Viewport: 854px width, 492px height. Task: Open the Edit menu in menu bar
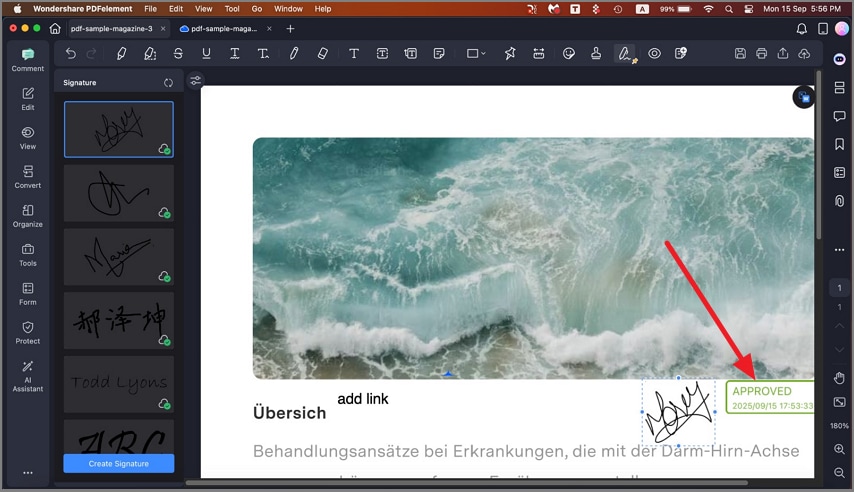[176, 9]
